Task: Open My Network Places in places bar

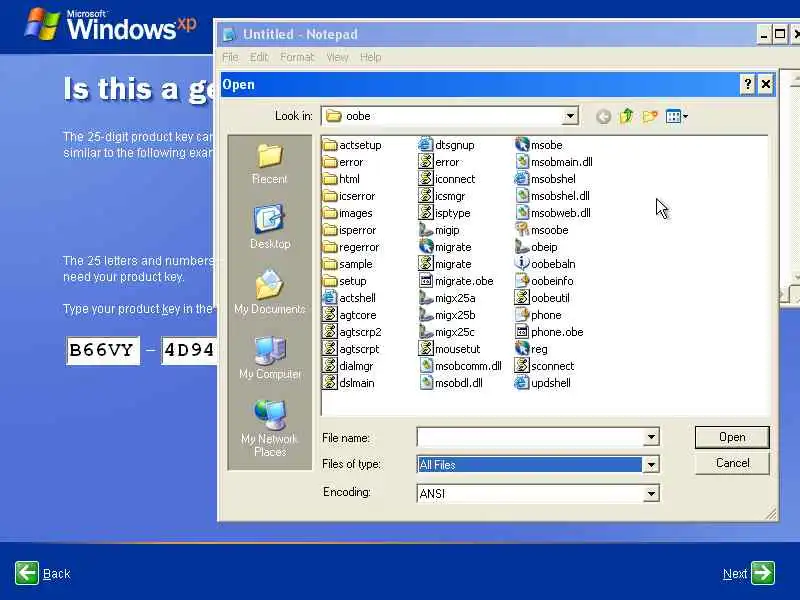Action: (x=269, y=429)
